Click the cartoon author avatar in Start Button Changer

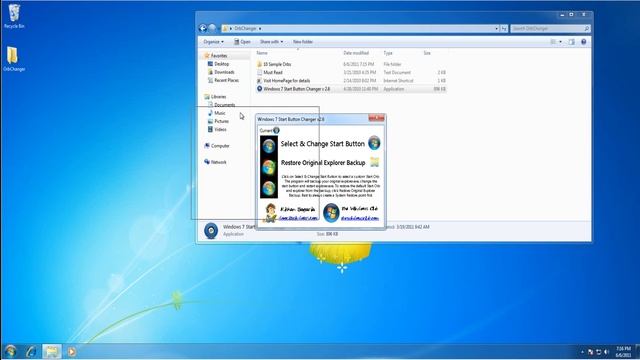point(270,213)
